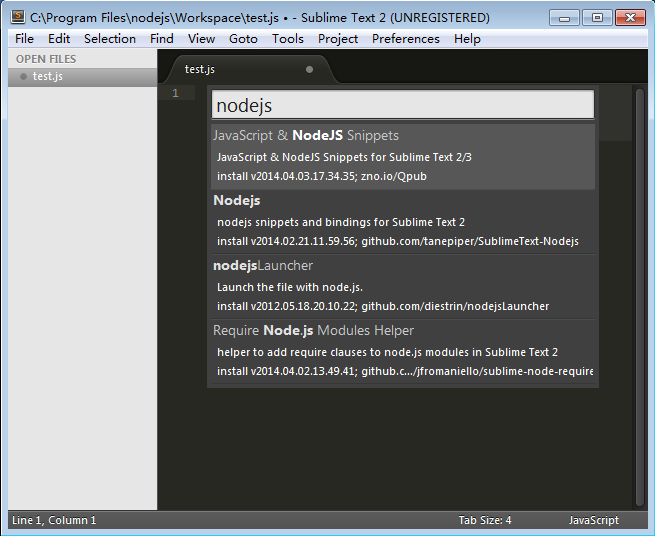Open the Project menu
The image size is (655, 536).
[x=338, y=39]
